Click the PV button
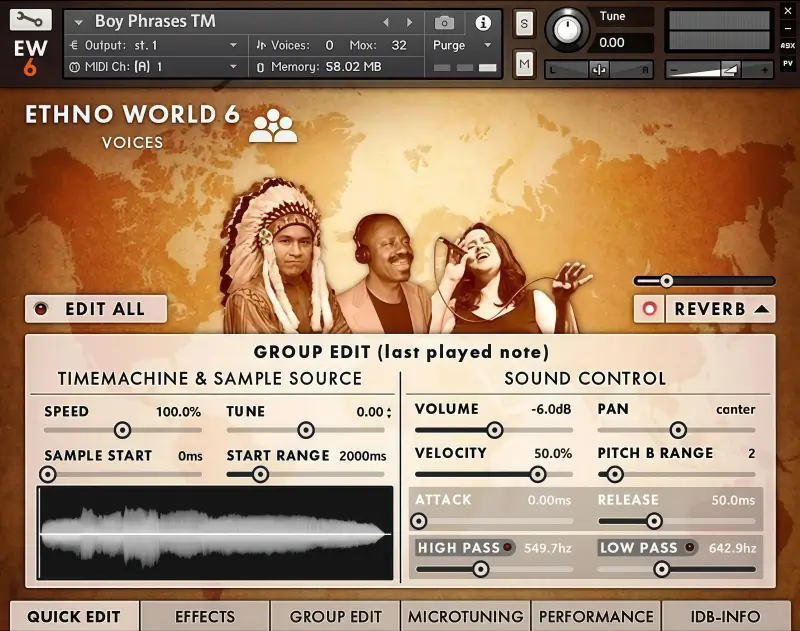This screenshot has height=631, width=800. point(787,64)
